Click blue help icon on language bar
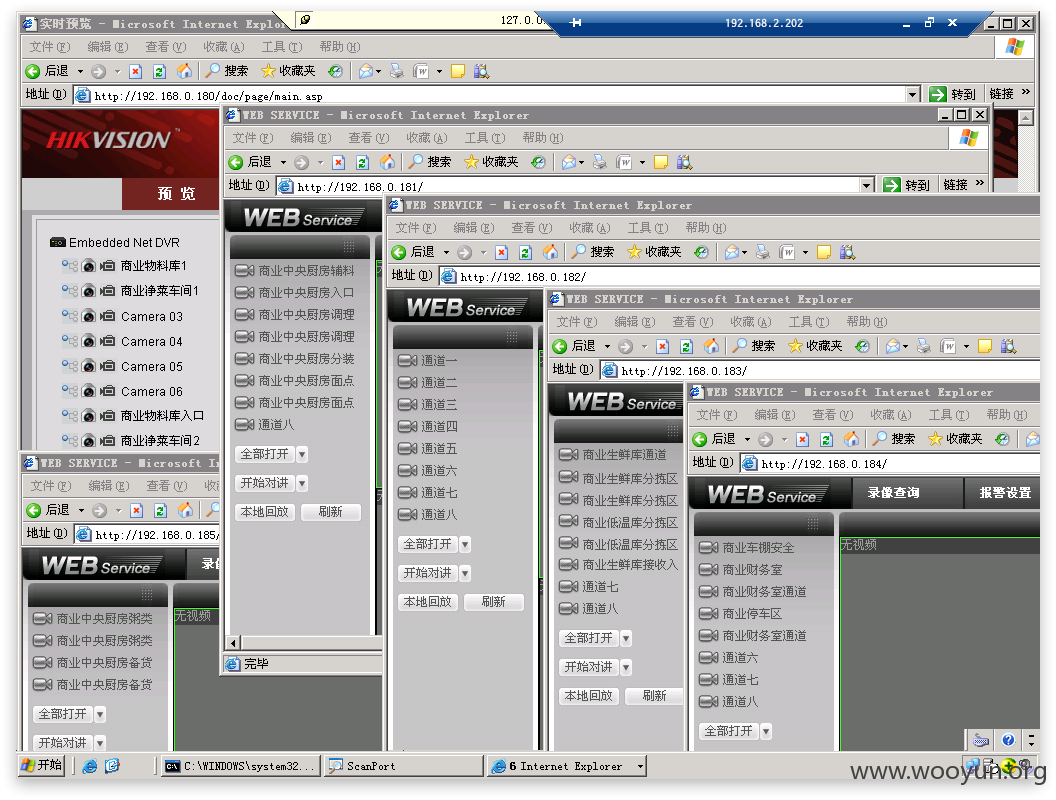This screenshot has width=1056, height=800. 1008,740
